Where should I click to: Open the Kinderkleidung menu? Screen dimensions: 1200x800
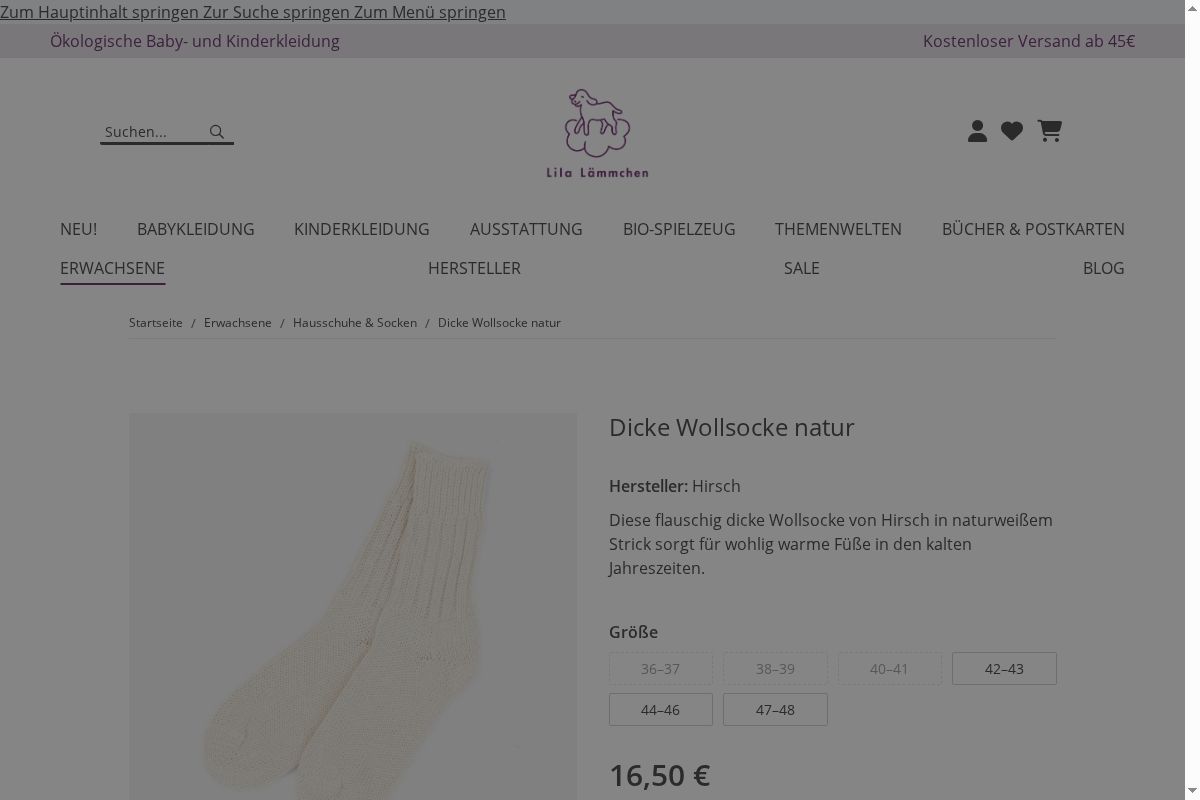click(362, 229)
